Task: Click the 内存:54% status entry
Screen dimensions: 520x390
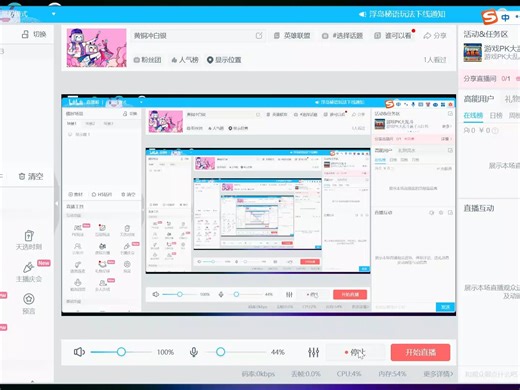Action: coord(392,374)
